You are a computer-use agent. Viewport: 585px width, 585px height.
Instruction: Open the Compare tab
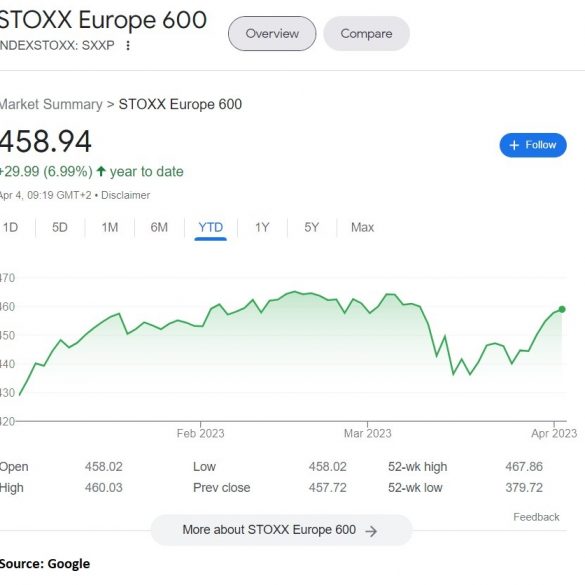pos(366,34)
